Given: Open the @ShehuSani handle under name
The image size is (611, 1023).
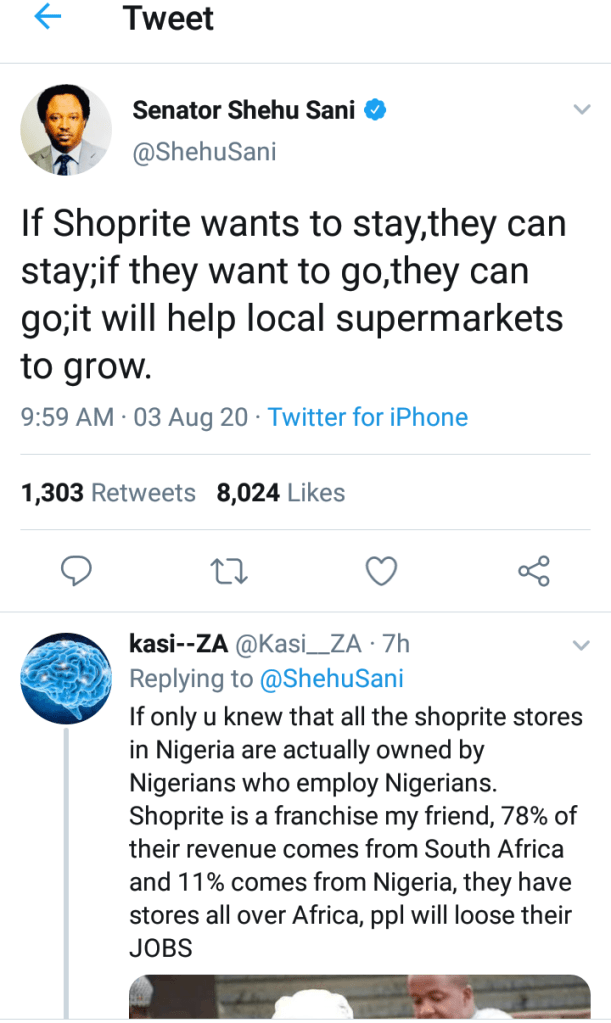Looking at the screenshot, I should tap(204, 152).
